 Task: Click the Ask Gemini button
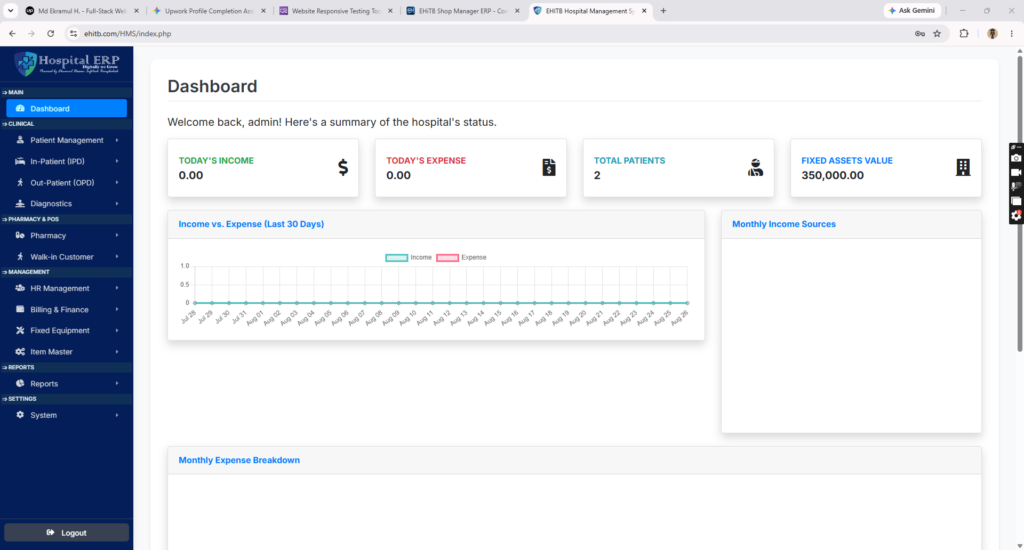click(912, 10)
